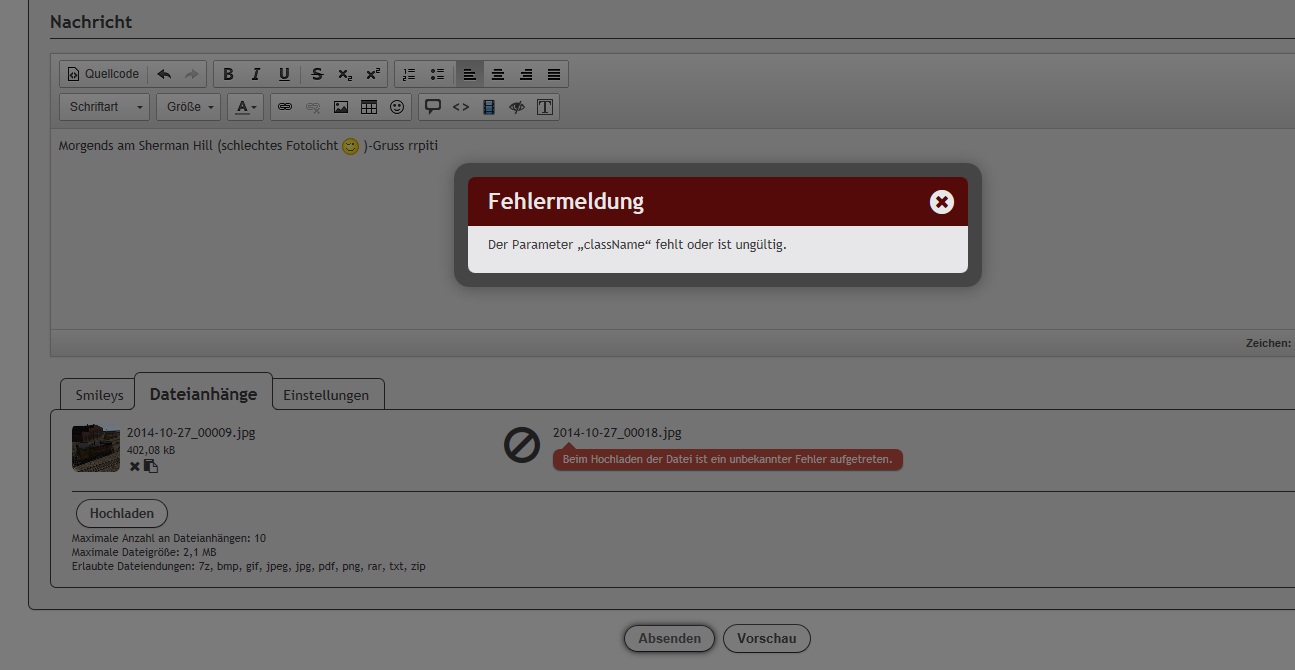Open the Vorschau preview

coord(767,638)
